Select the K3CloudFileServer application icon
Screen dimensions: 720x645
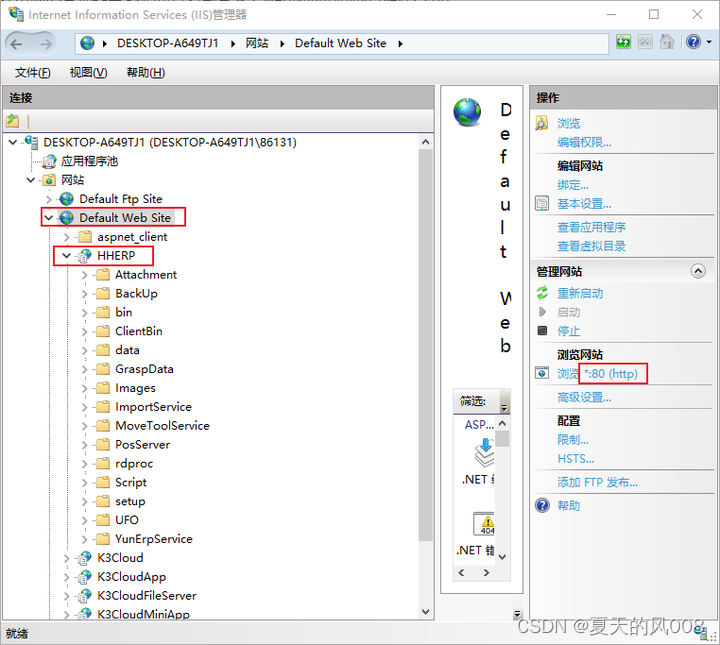tap(84, 596)
